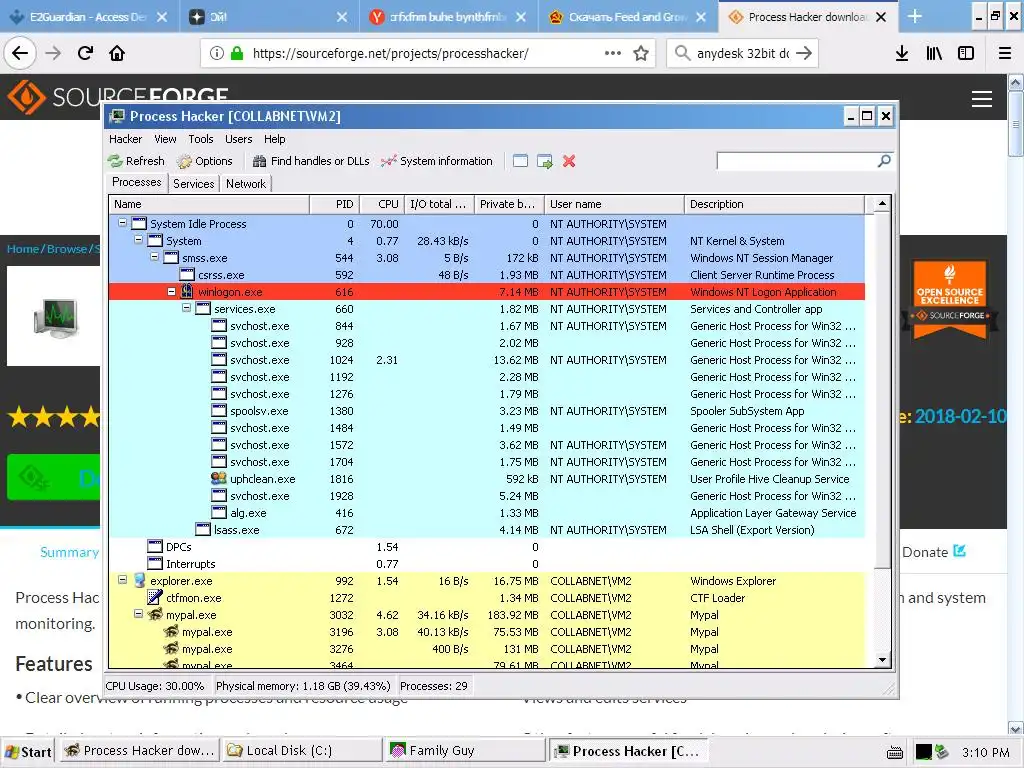Click the Donate link on SourceForge
The image size is (1024, 768).
pos(934,552)
